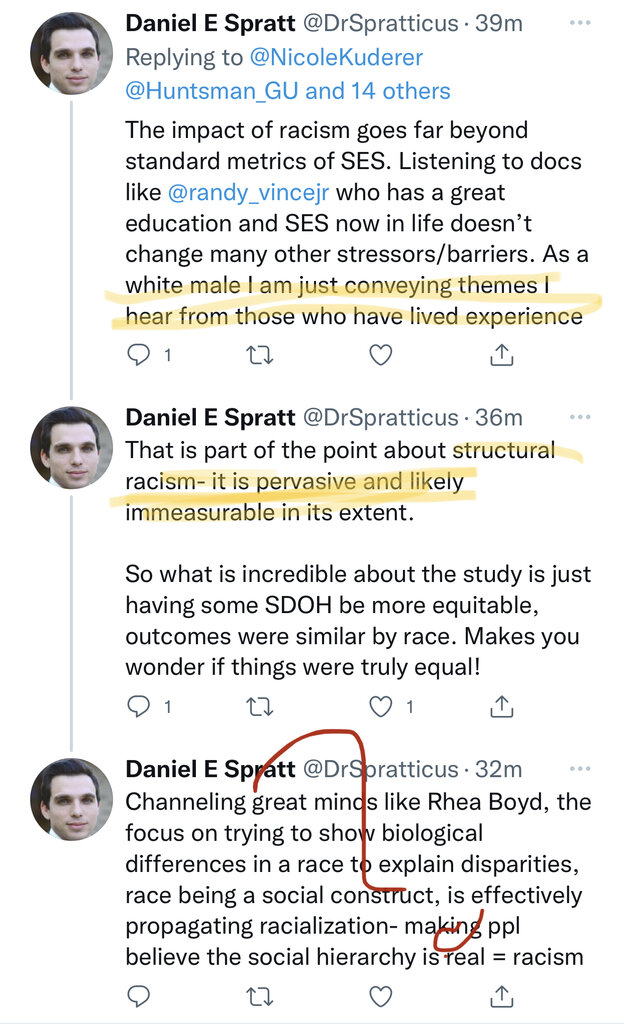Retweet the structural racism tweet
Image resolution: width=624 pixels, height=1024 pixels.
[260, 706]
